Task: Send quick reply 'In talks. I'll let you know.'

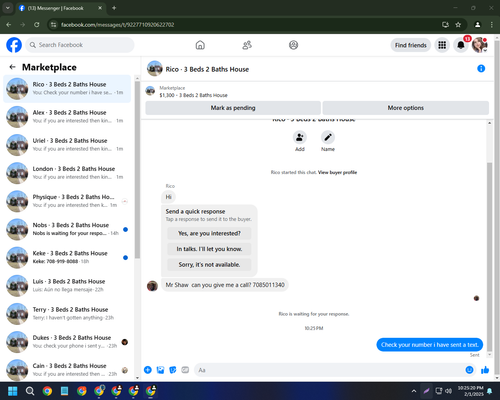Action: tap(209, 249)
